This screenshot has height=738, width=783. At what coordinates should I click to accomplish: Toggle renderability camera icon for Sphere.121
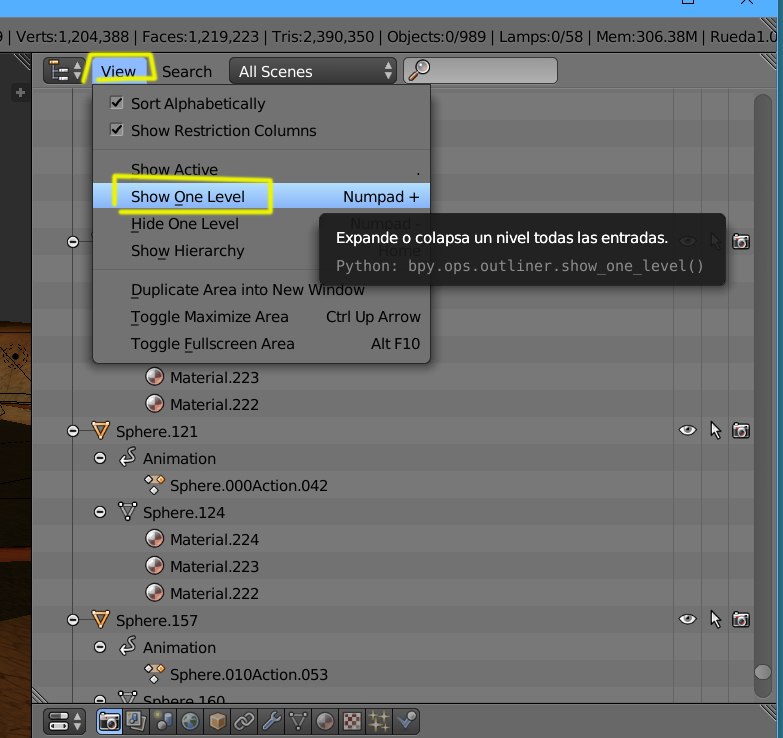[741, 430]
